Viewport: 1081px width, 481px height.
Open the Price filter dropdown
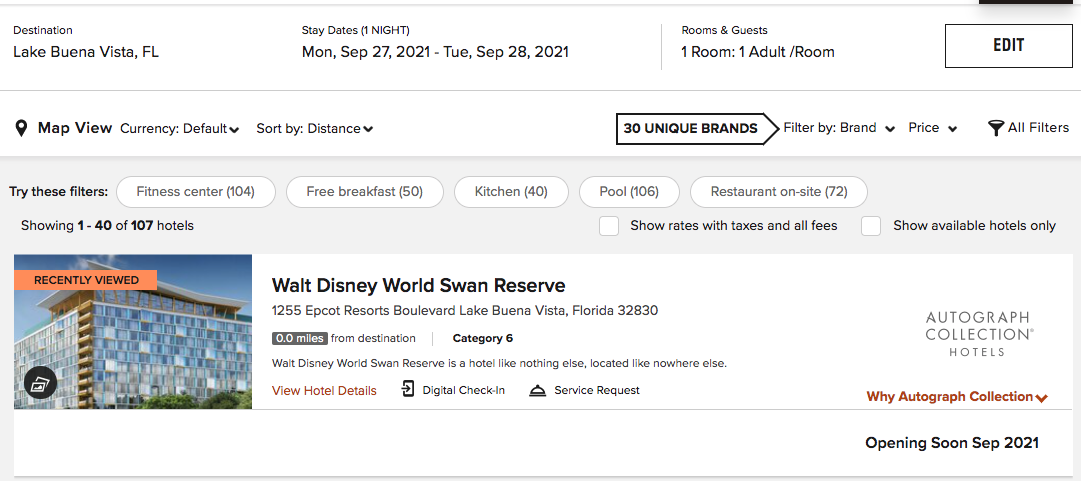pyautogui.click(x=932, y=128)
